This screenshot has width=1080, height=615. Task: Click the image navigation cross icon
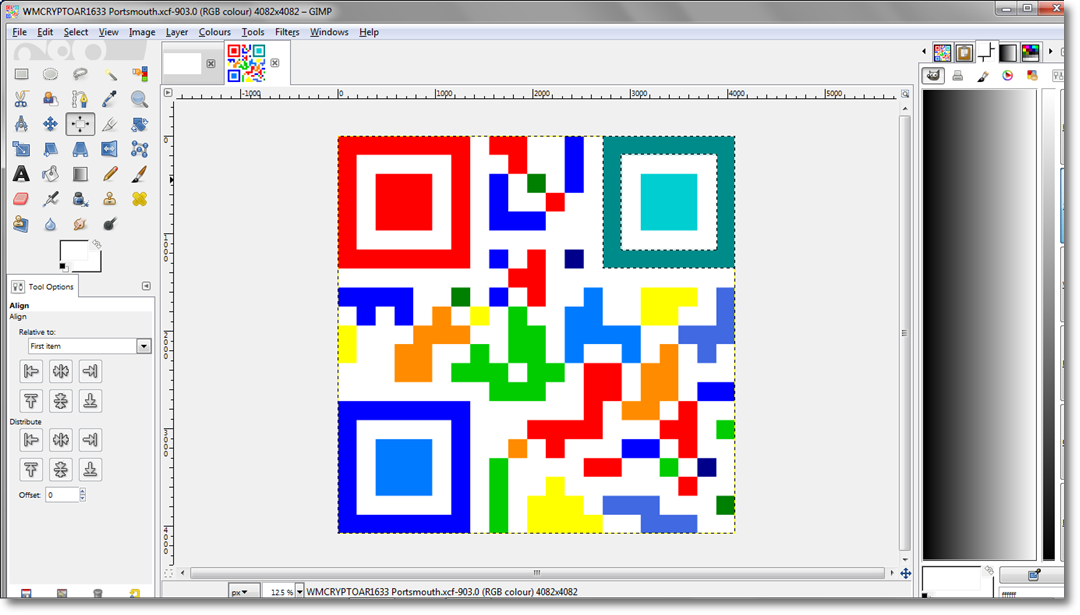(x=906, y=573)
